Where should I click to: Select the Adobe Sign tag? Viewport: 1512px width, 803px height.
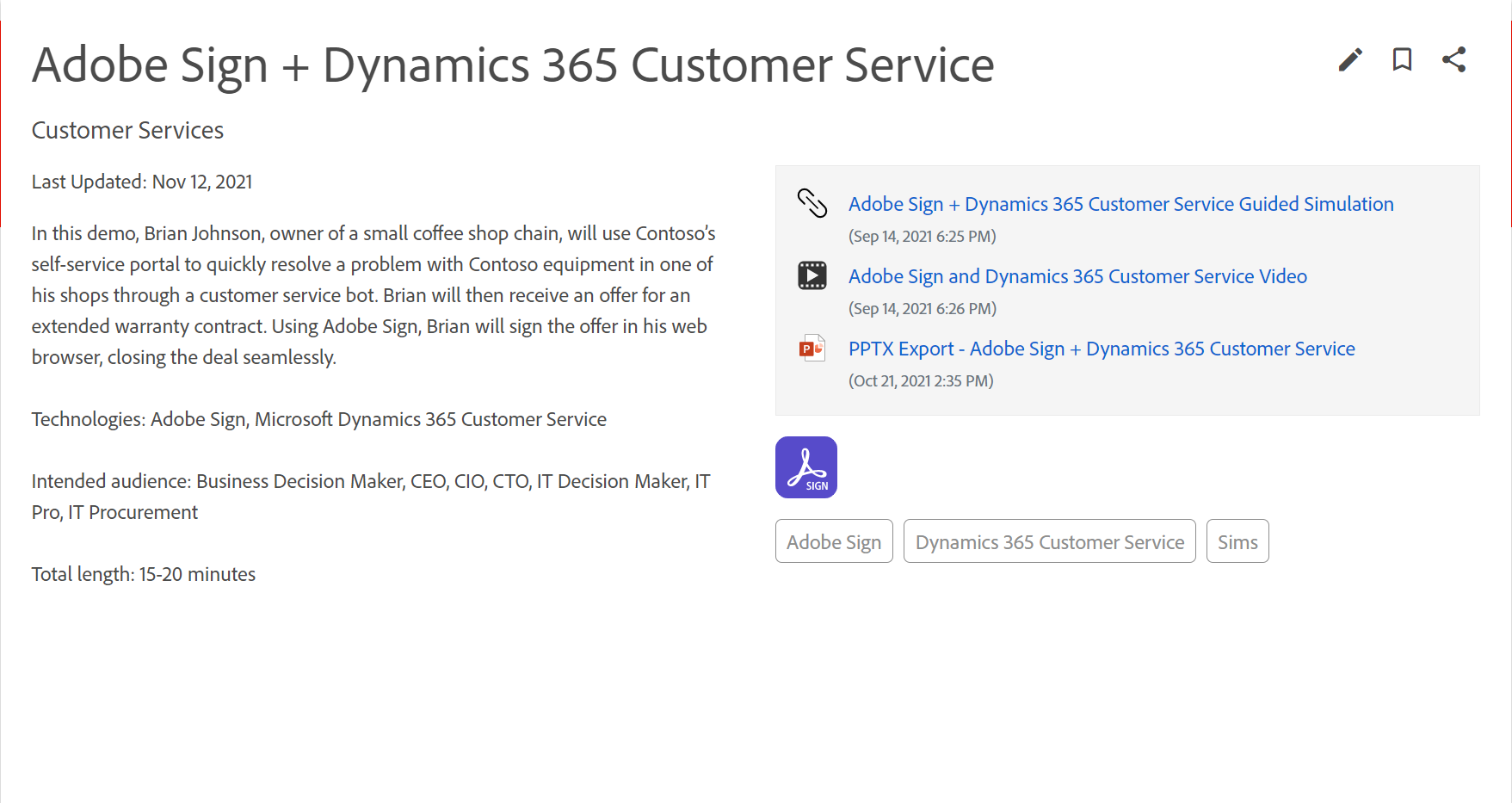tap(834, 541)
